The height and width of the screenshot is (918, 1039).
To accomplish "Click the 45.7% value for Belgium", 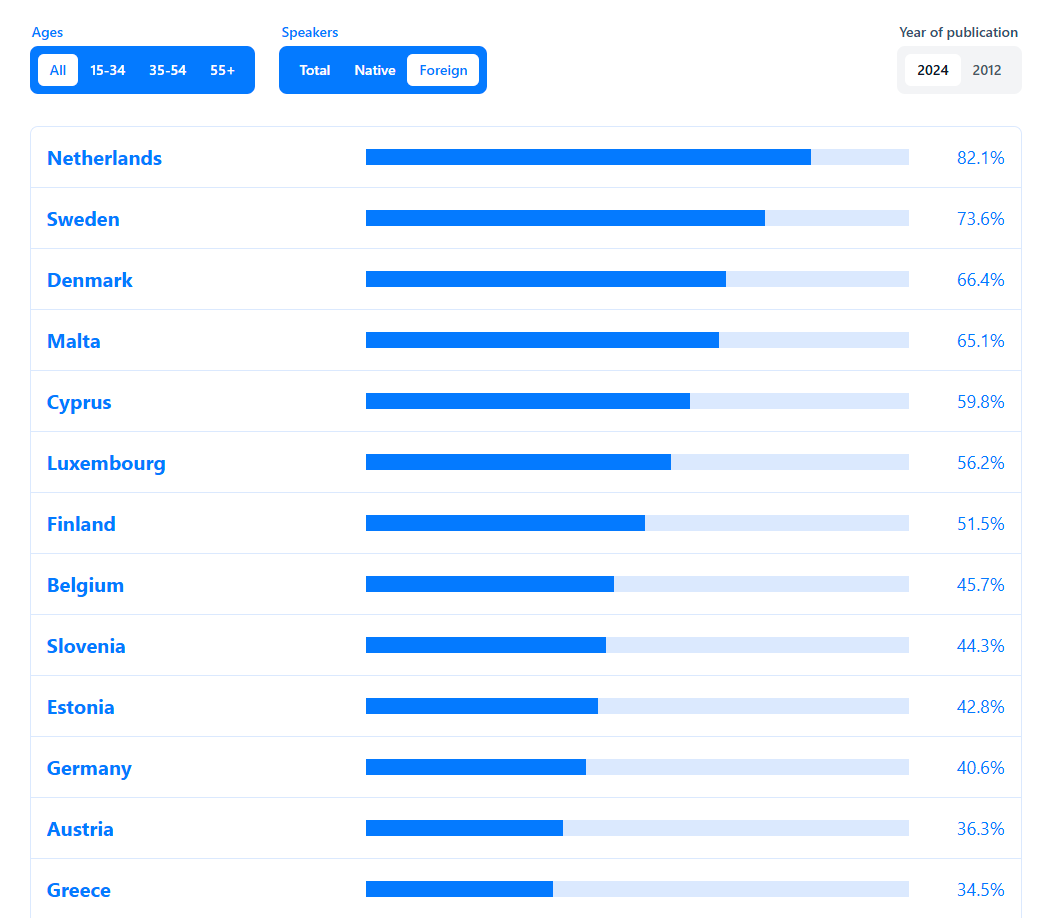I will (x=981, y=585).
